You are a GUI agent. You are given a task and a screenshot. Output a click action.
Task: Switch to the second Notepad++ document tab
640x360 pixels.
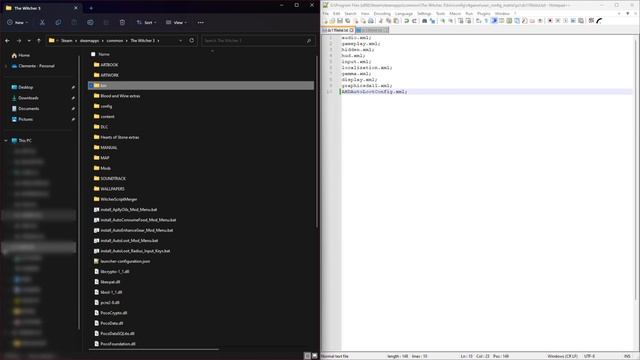click(x=372, y=30)
